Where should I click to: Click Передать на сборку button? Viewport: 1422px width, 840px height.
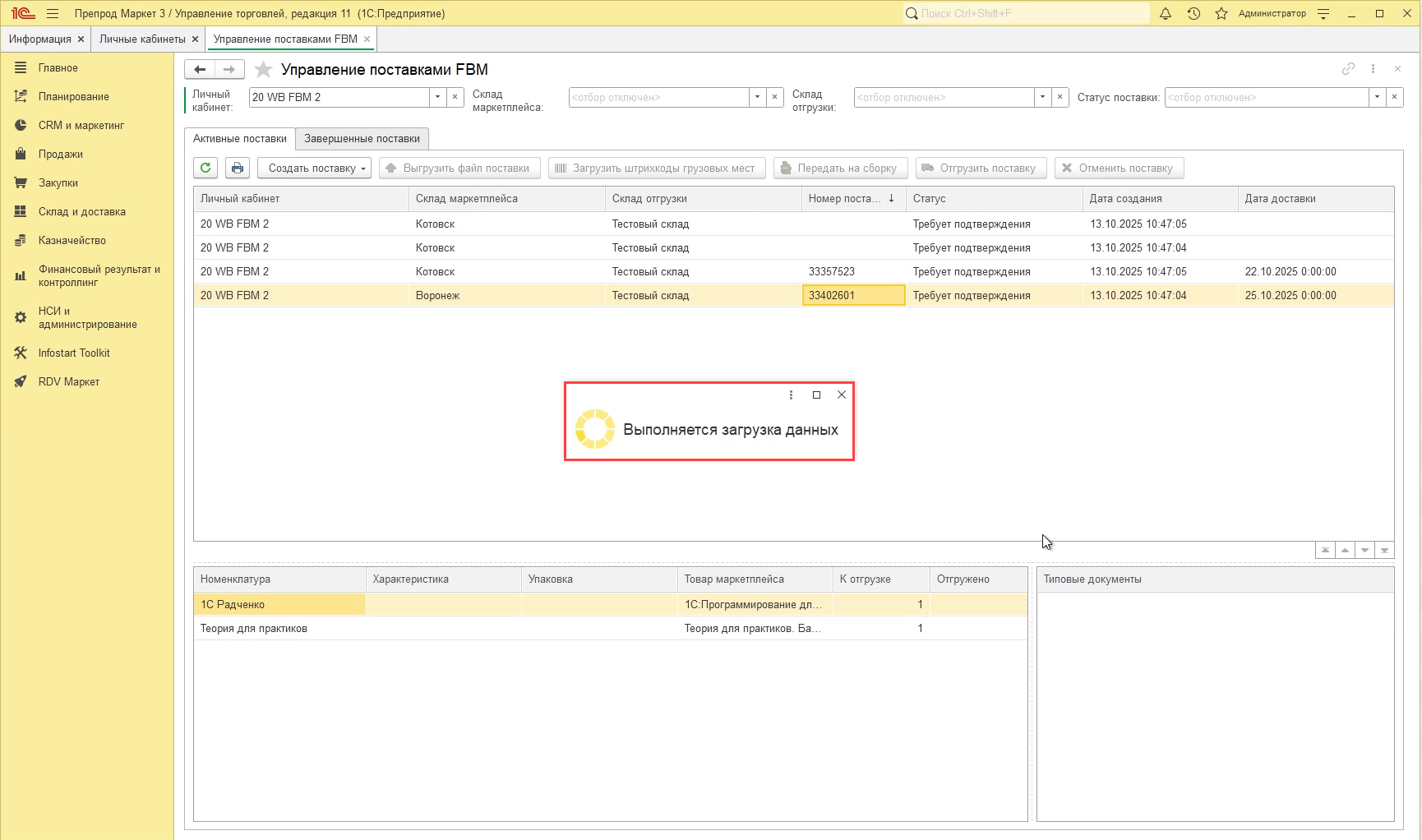pyautogui.click(x=840, y=168)
